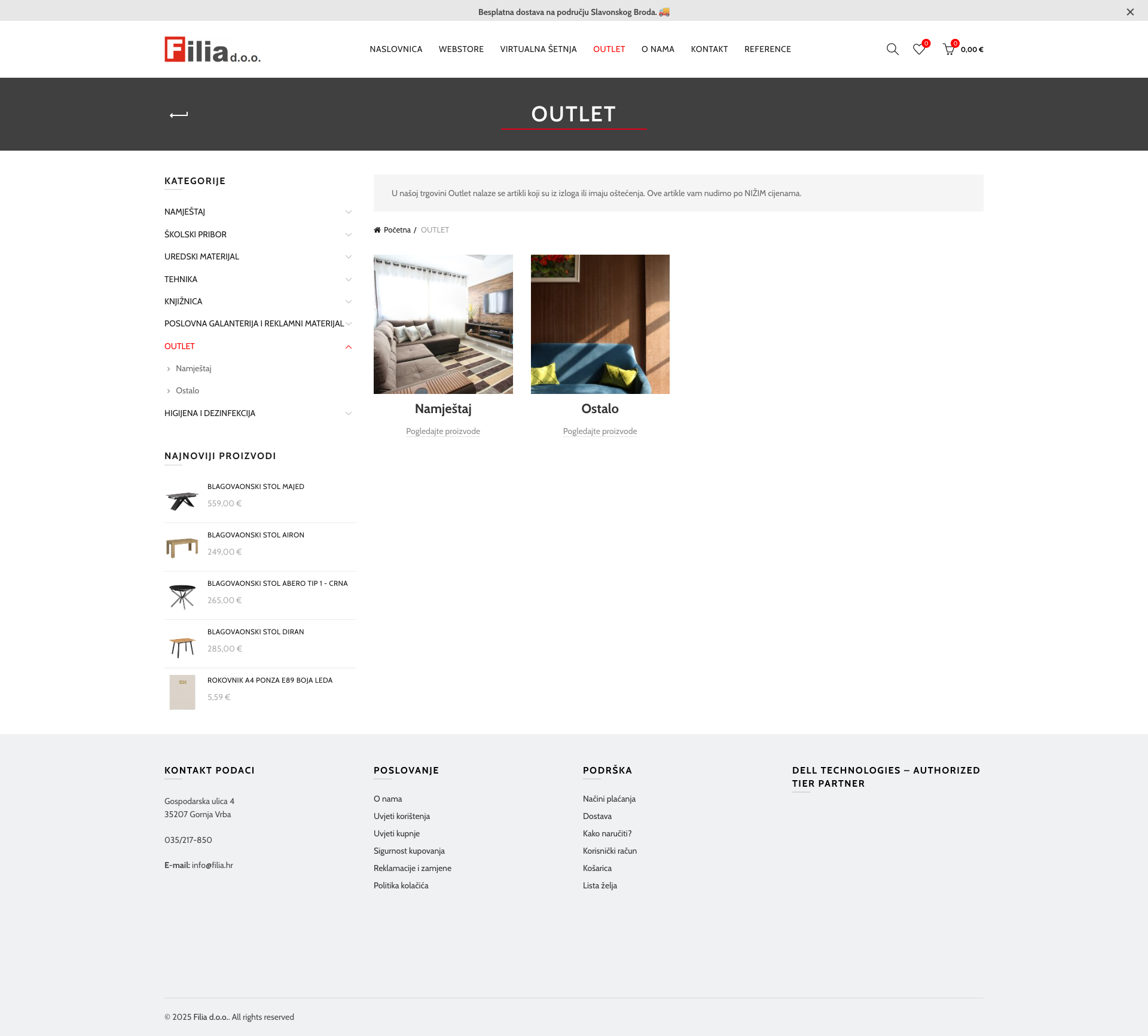
Task: Click Pogledajte proizvode under Ostalo
Action: pyautogui.click(x=600, y=431)
